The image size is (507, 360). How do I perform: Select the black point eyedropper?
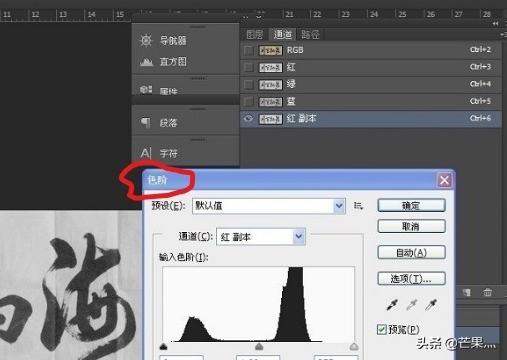392,304
